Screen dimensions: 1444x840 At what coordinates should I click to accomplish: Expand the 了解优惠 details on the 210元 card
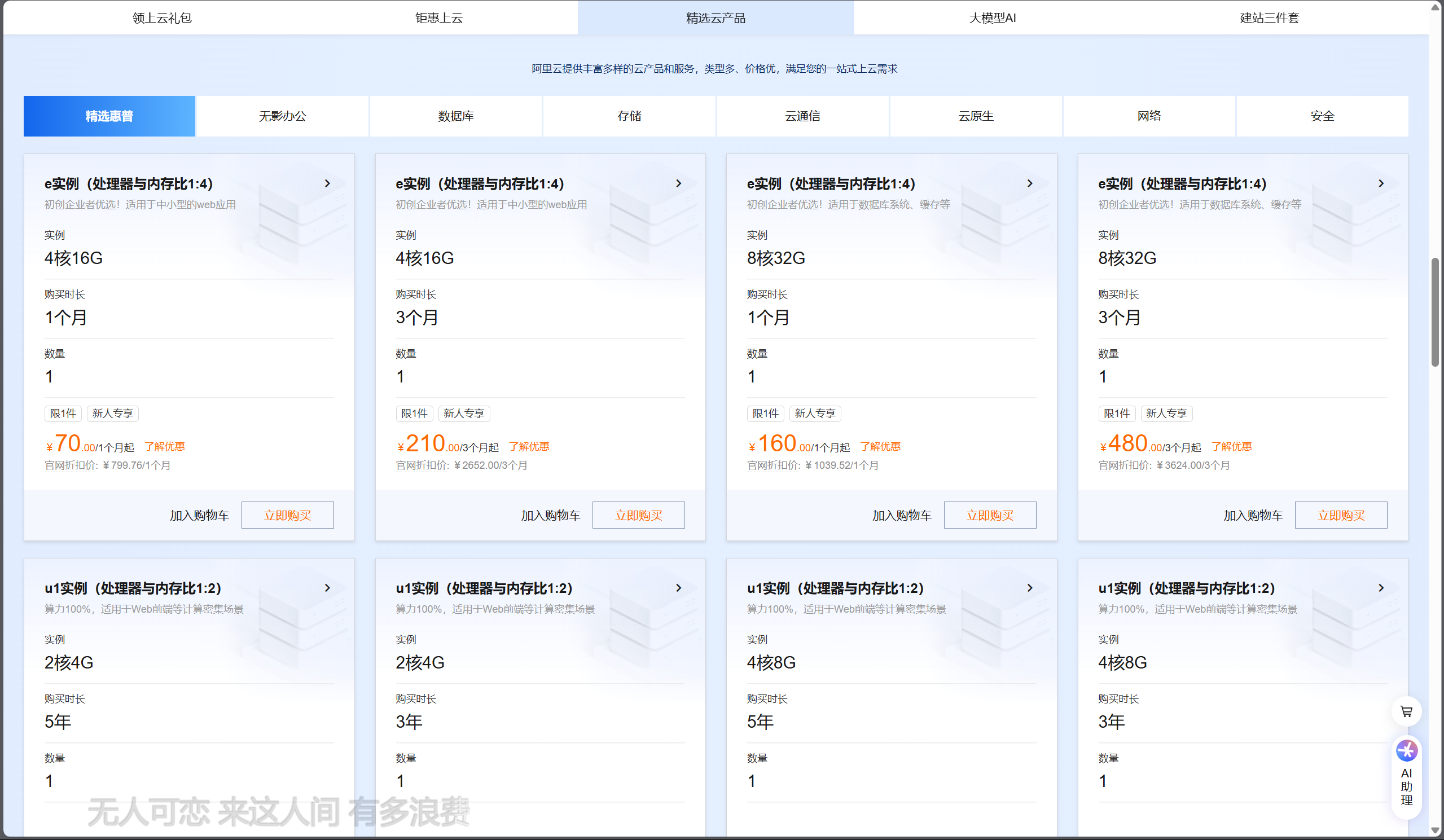[529, 446]
